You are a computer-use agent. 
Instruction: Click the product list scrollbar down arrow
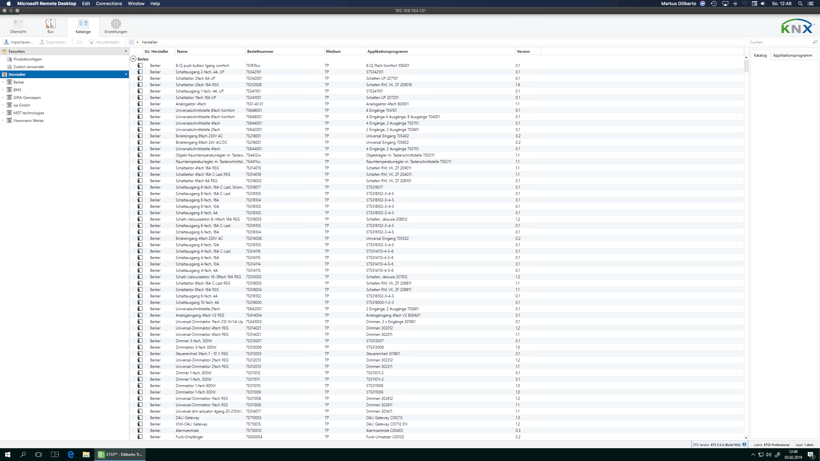(746, 438)
